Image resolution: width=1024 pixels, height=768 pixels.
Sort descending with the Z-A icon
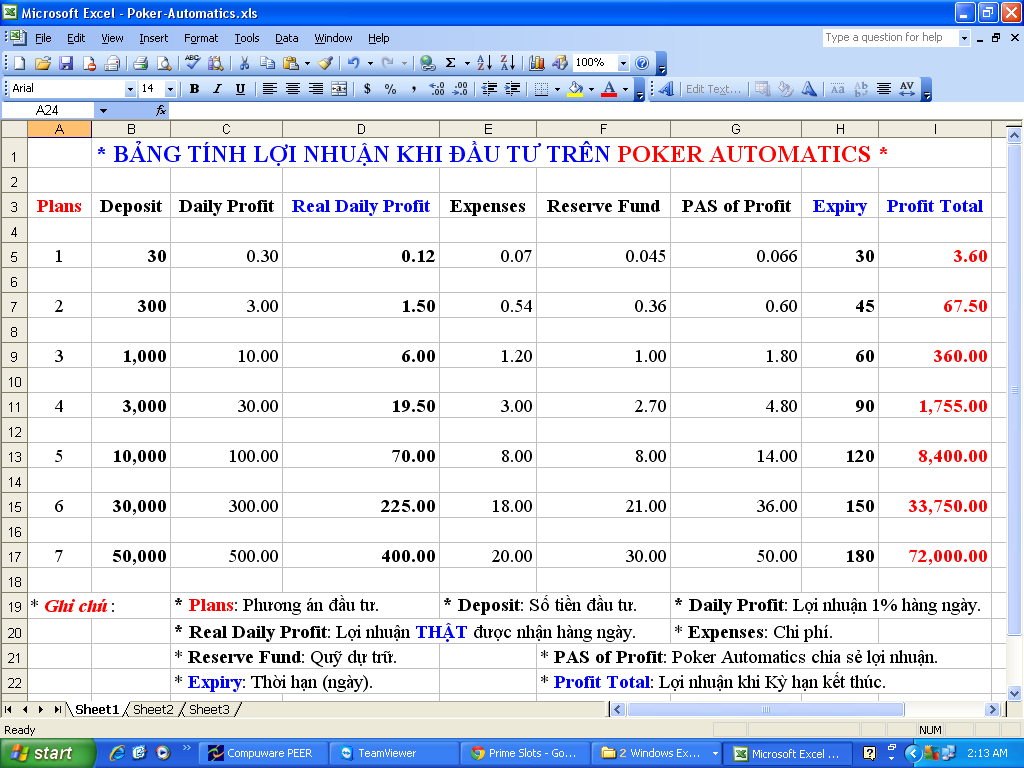point(508,63)
